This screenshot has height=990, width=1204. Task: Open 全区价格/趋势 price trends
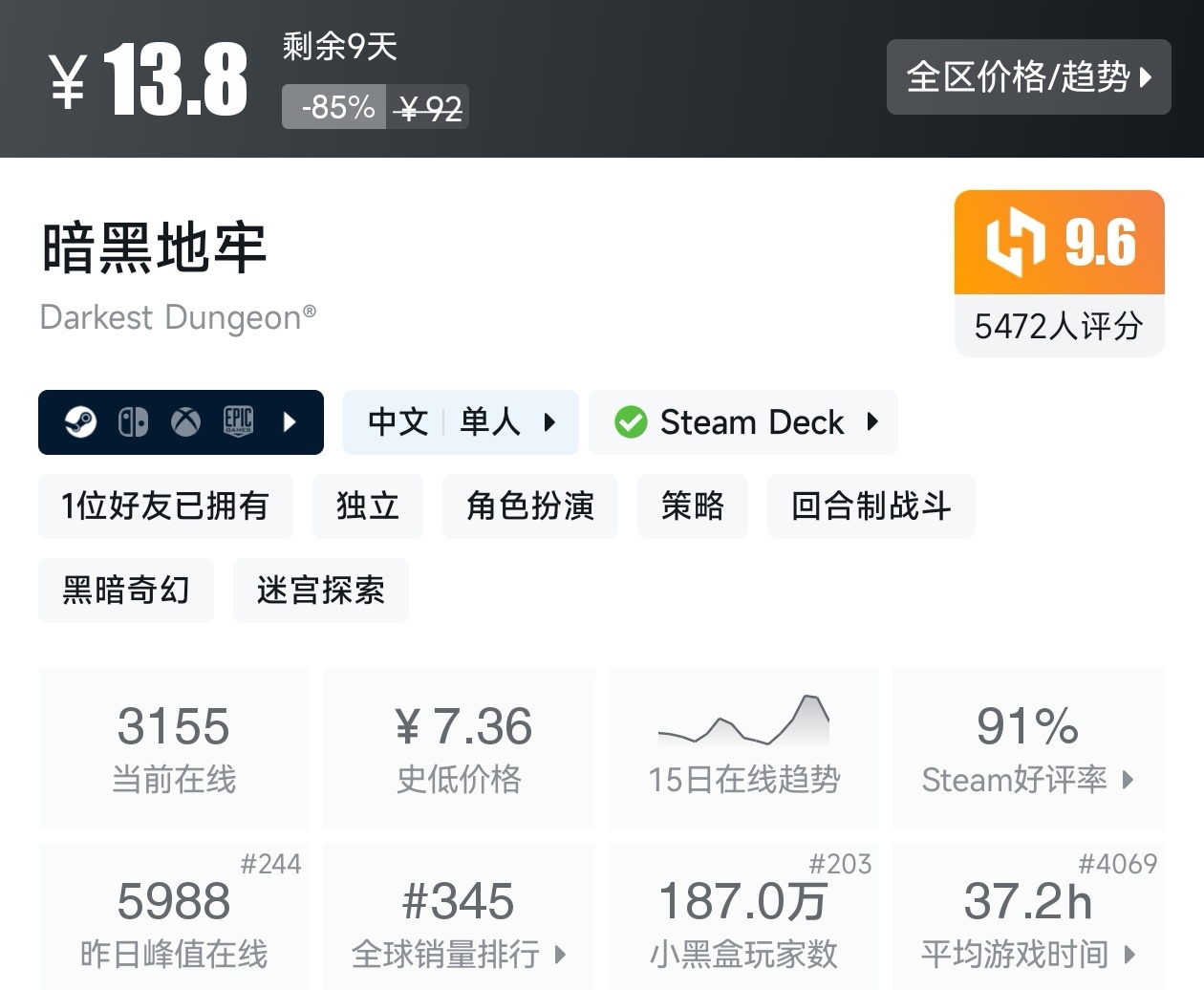click(x=1028, y=76)
